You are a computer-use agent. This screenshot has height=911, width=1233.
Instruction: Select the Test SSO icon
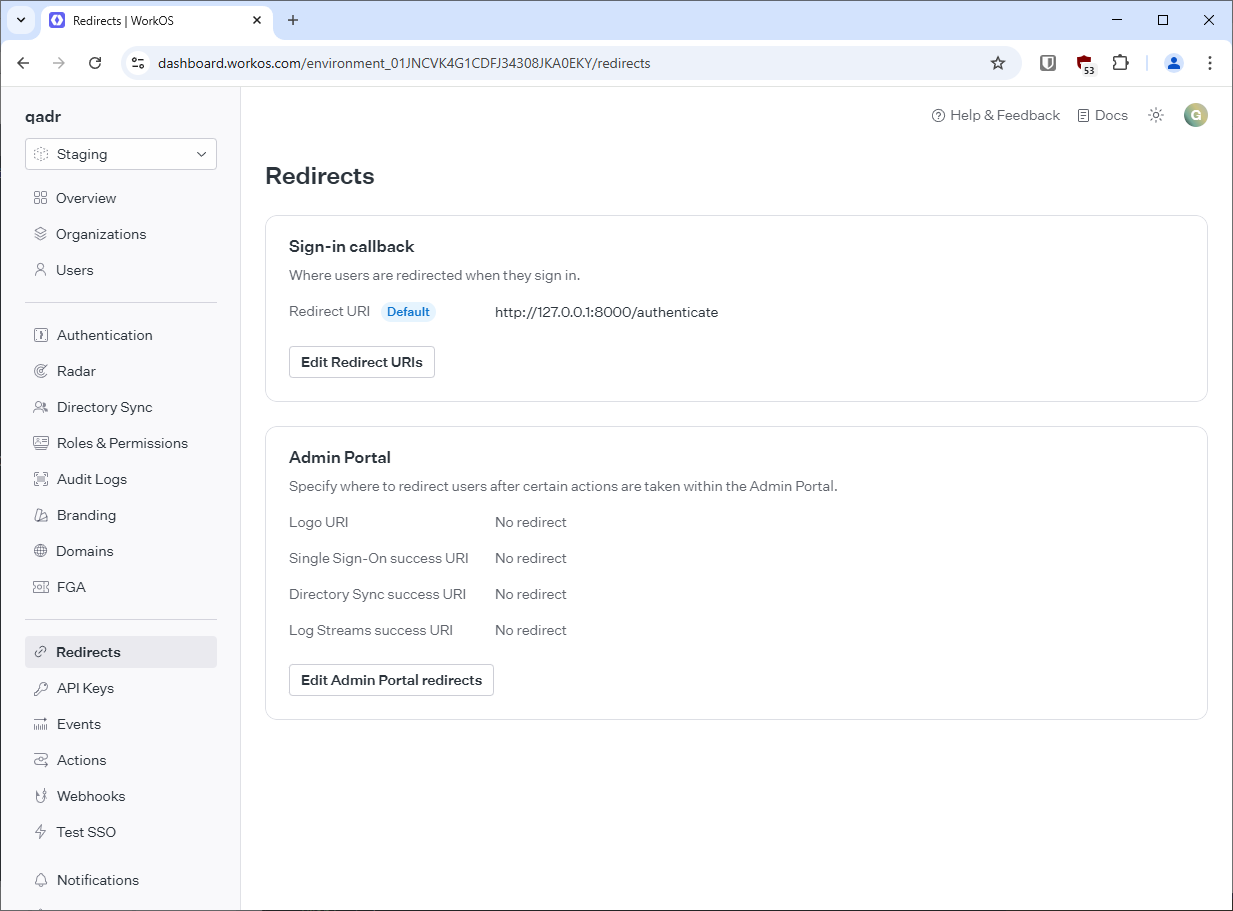[40, 831]
